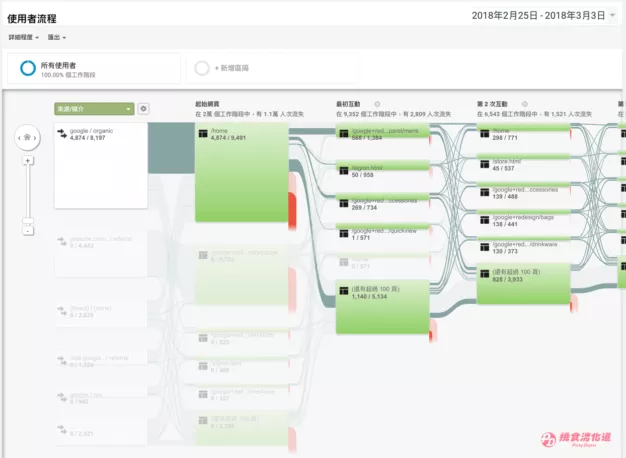The image size is (626, 458).
Task: Click the page icon of /store.html node
Action: [x=485, y=165]
